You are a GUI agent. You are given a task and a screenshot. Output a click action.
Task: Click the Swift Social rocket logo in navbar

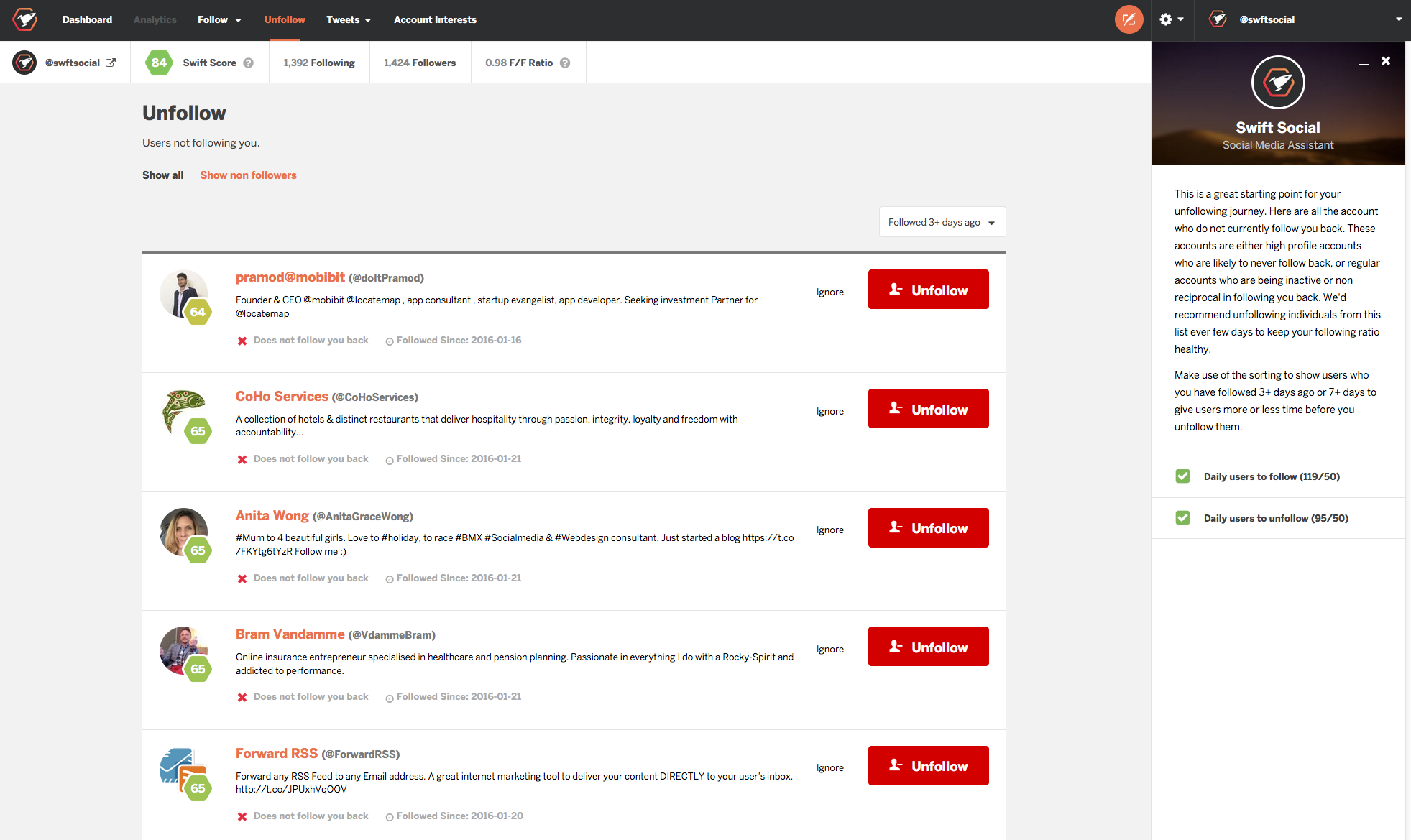point(24,19)
